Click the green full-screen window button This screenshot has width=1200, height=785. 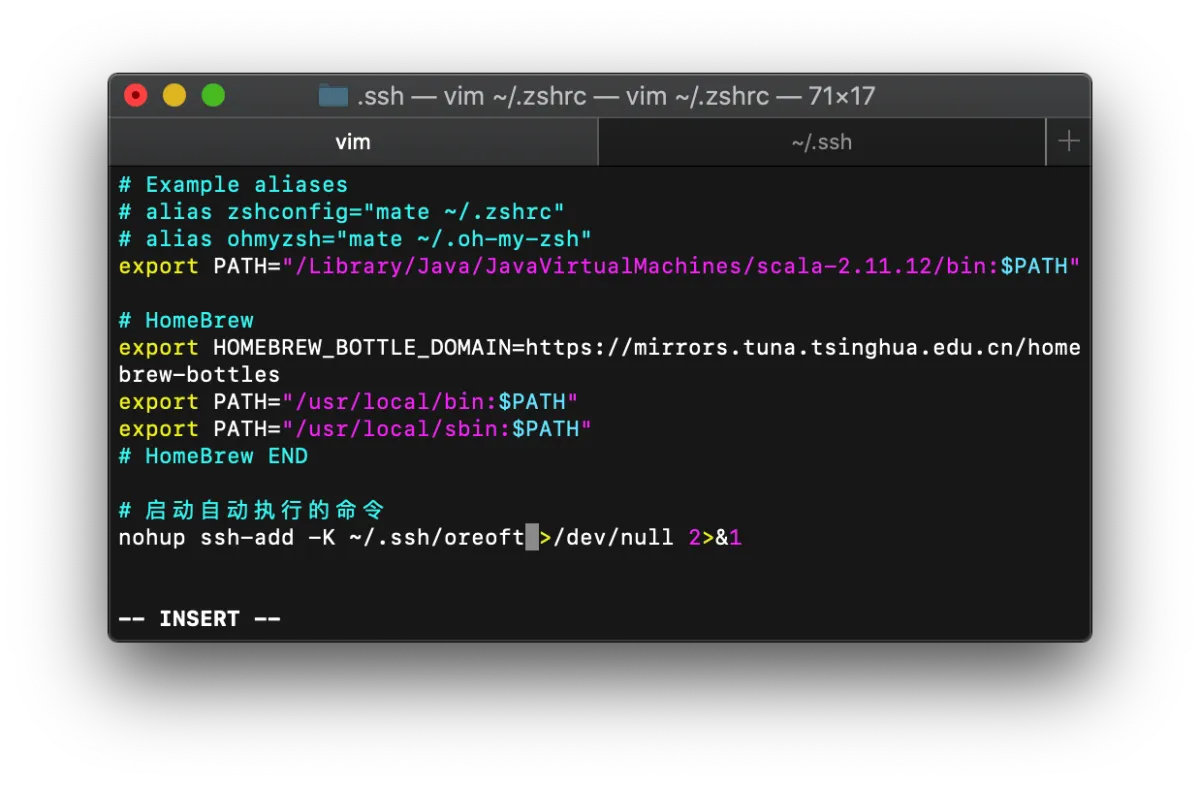[x=213, y=96]
